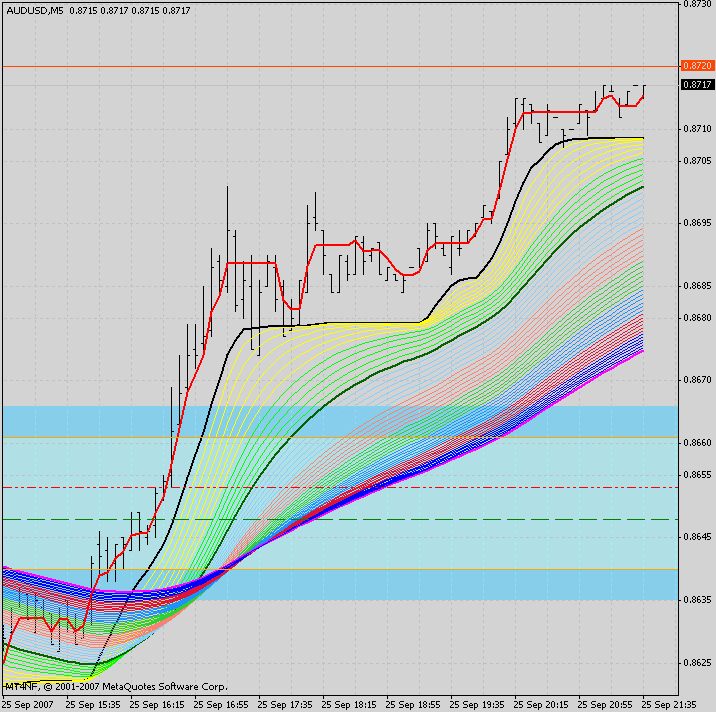Click the 0.8645 price axis label
The width and height of the screenshot is (716, 712).
click(697, 537)
